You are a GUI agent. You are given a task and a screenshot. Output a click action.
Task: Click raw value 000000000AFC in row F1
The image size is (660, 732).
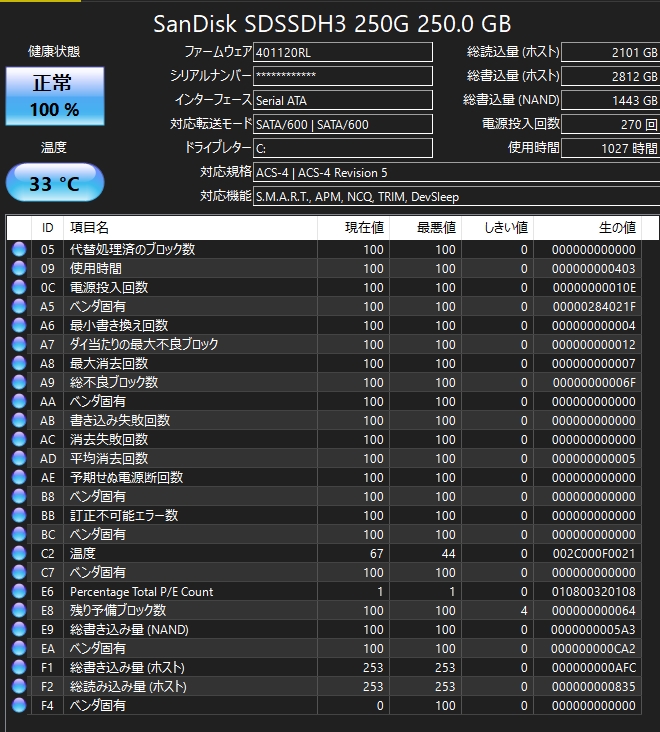[x=594, y=667]
